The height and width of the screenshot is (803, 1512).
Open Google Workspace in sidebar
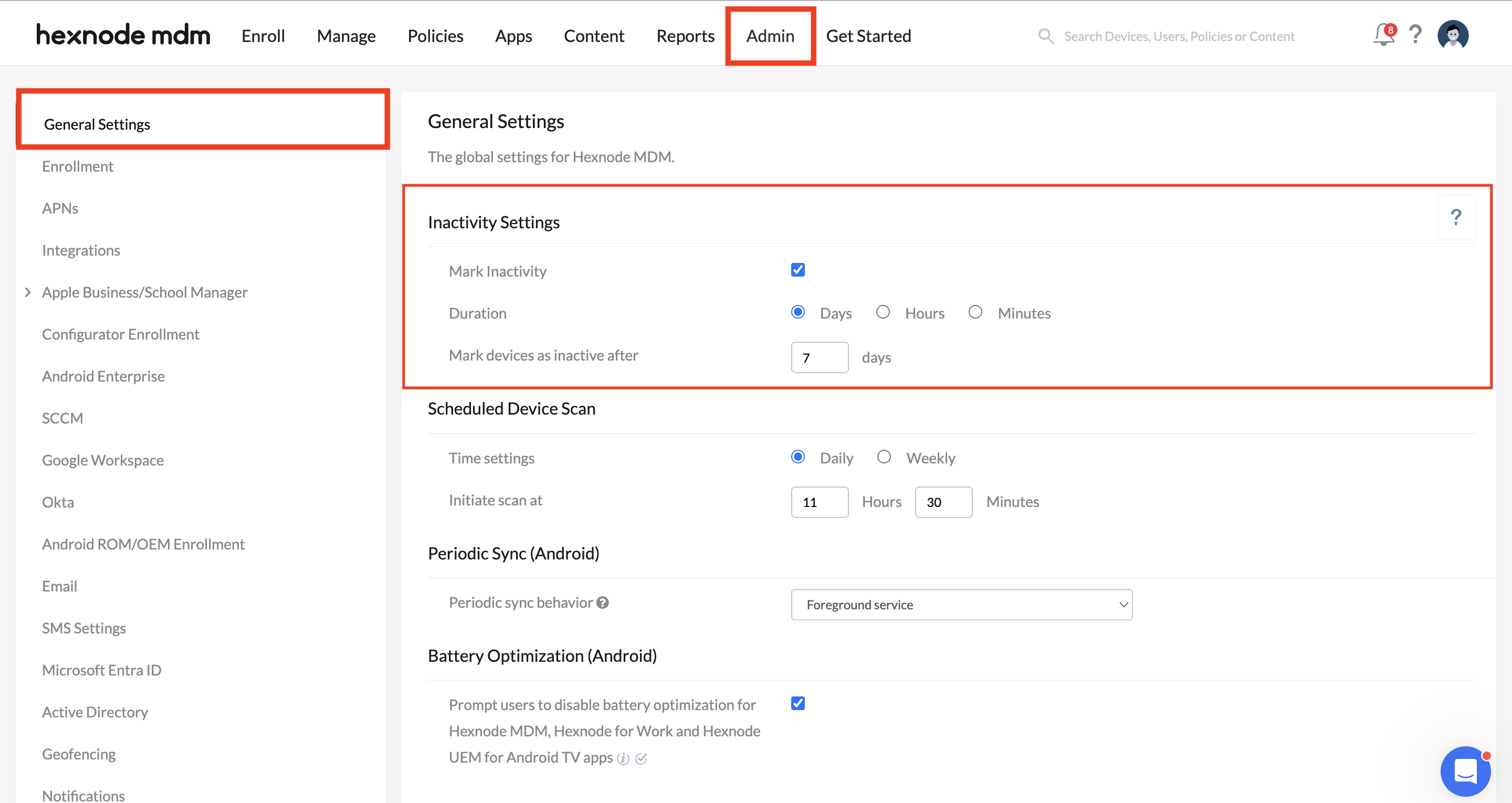tap(103, 460)
